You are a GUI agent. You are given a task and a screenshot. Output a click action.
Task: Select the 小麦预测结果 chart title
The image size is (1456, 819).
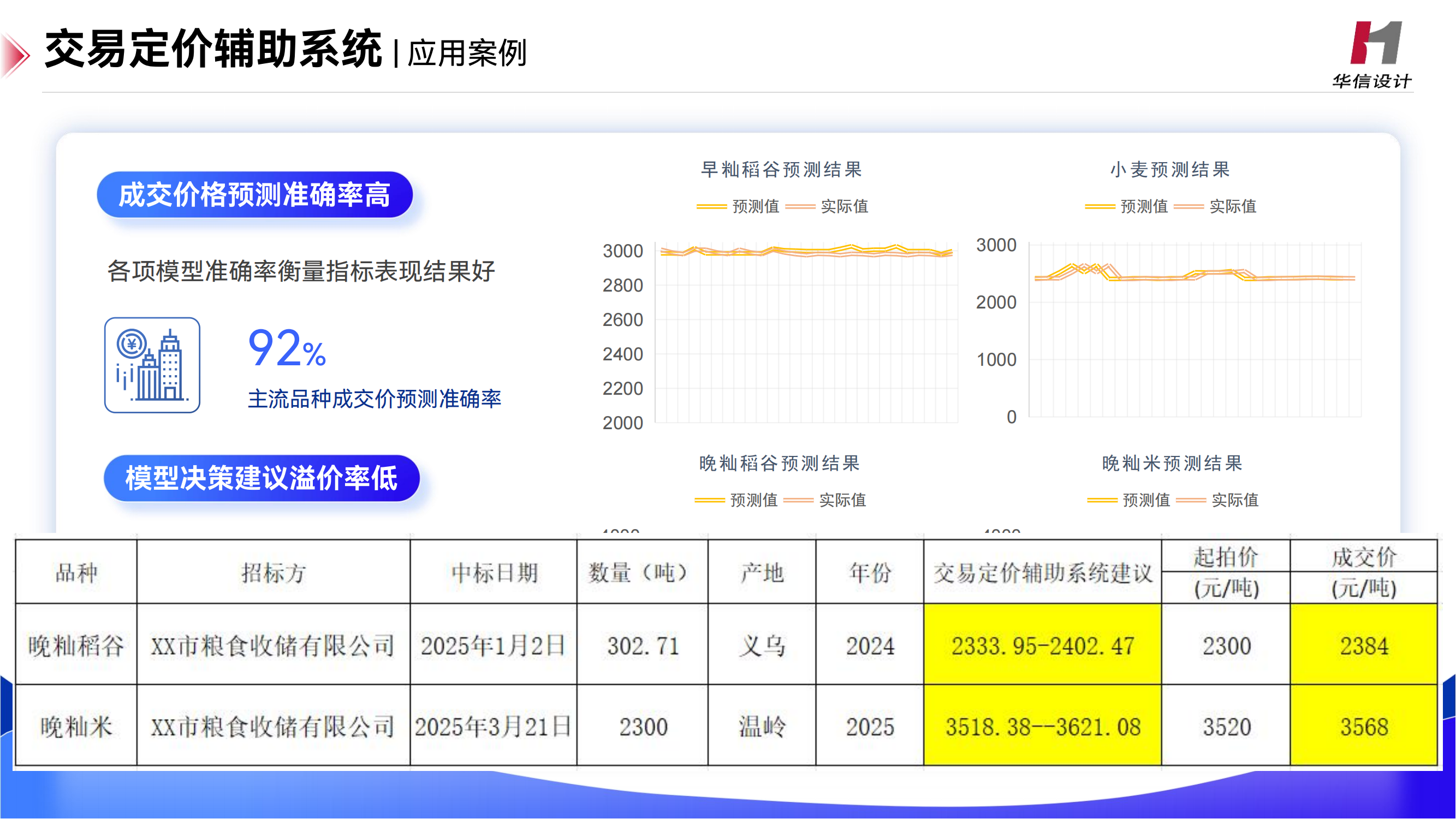pos(1170,170)
